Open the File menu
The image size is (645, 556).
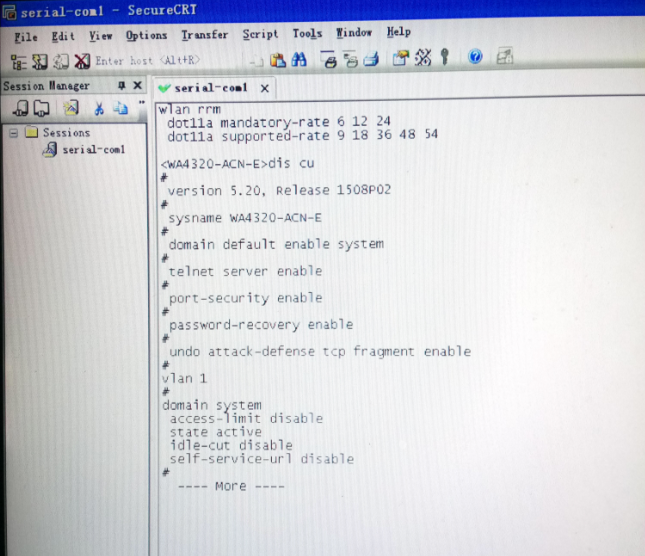tap(26, 37)
